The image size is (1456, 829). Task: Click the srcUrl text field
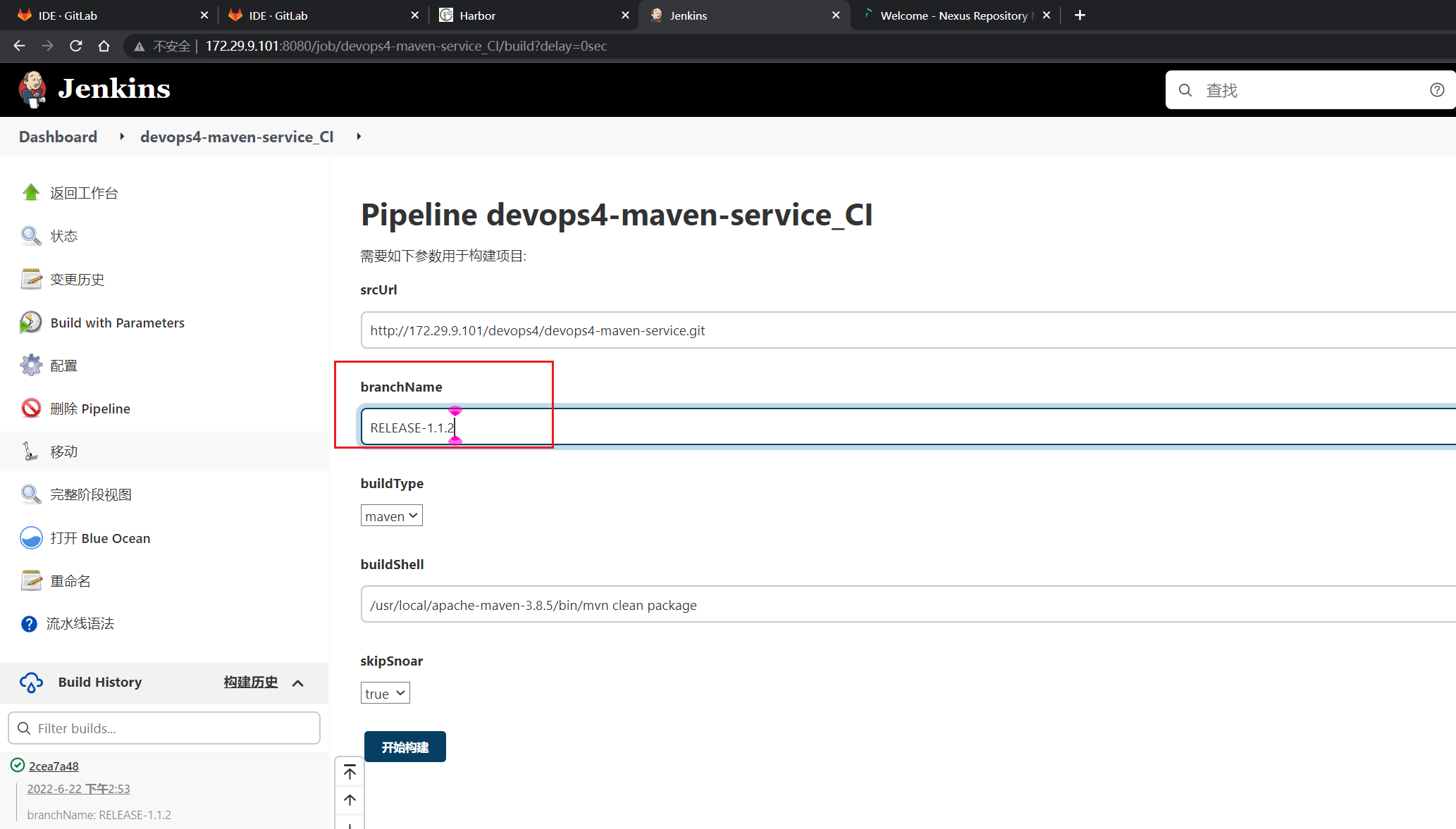908,330
